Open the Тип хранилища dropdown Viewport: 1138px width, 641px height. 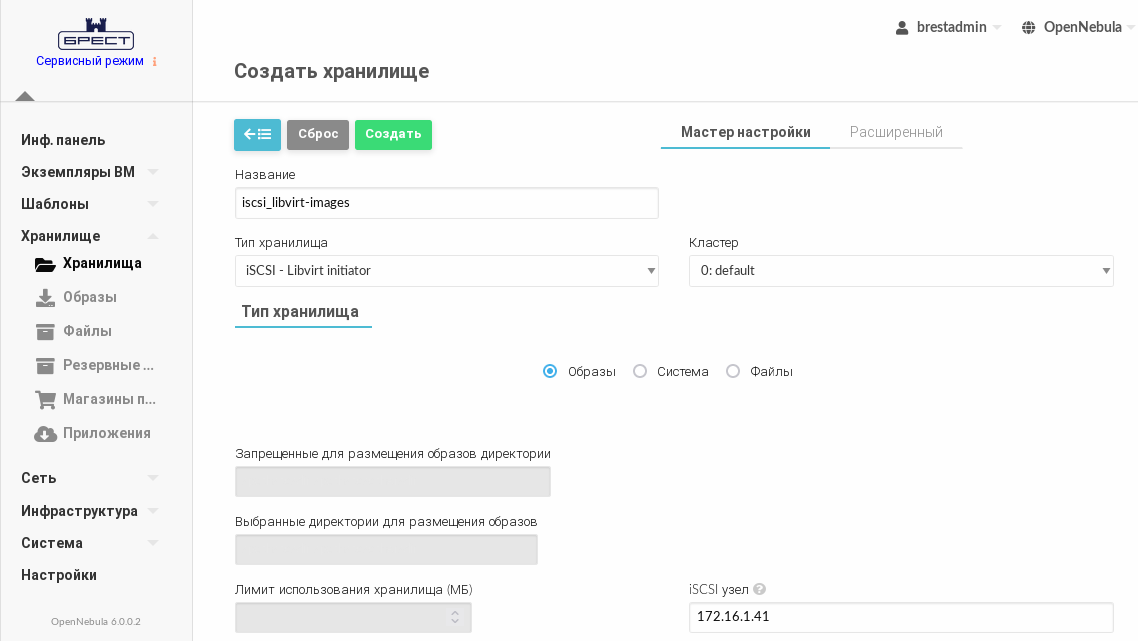pos(446,271)
